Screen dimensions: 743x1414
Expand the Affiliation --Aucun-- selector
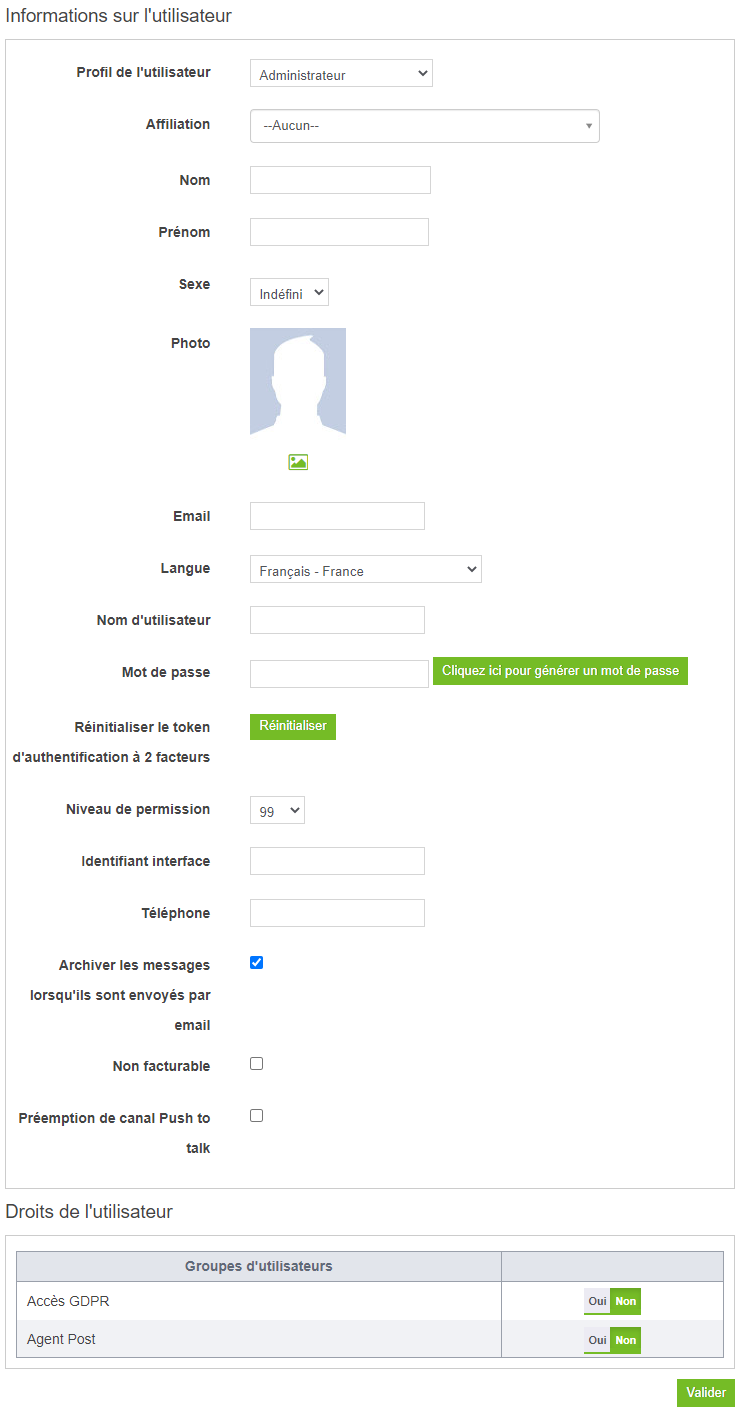pos(425,126)
